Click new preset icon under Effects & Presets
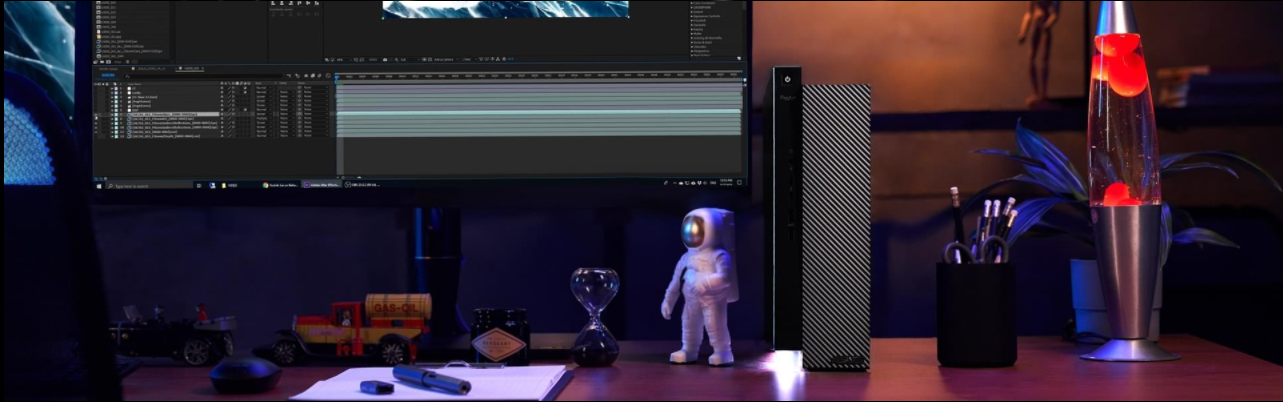The image size is (1283, 402). [739, 58]
